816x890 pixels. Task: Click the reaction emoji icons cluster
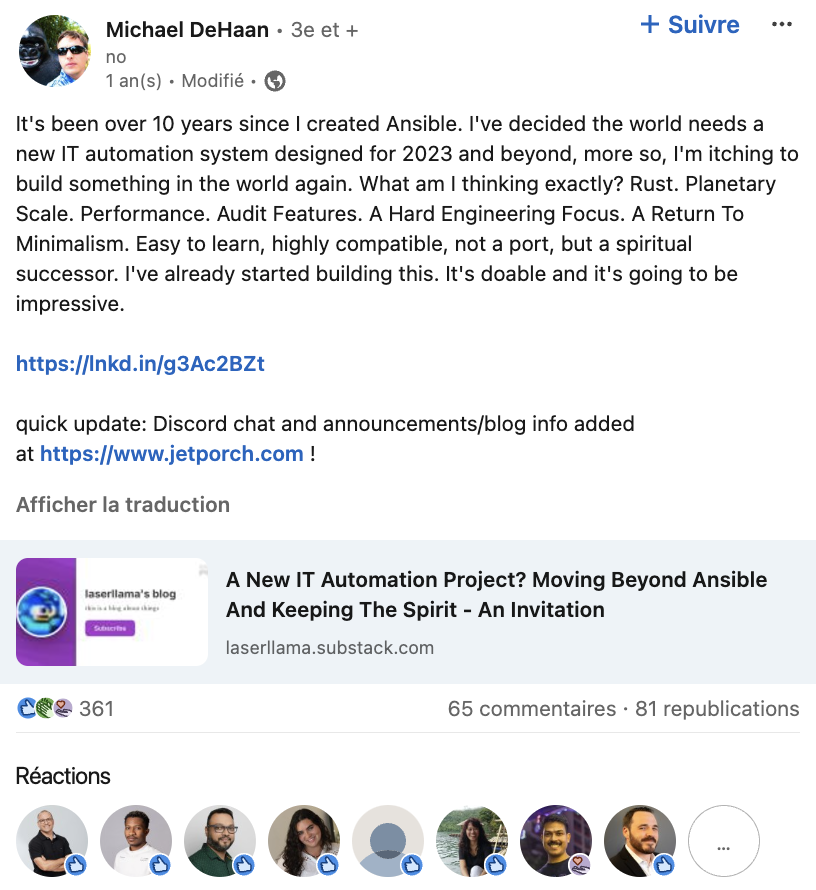click(x=45, y=709)
